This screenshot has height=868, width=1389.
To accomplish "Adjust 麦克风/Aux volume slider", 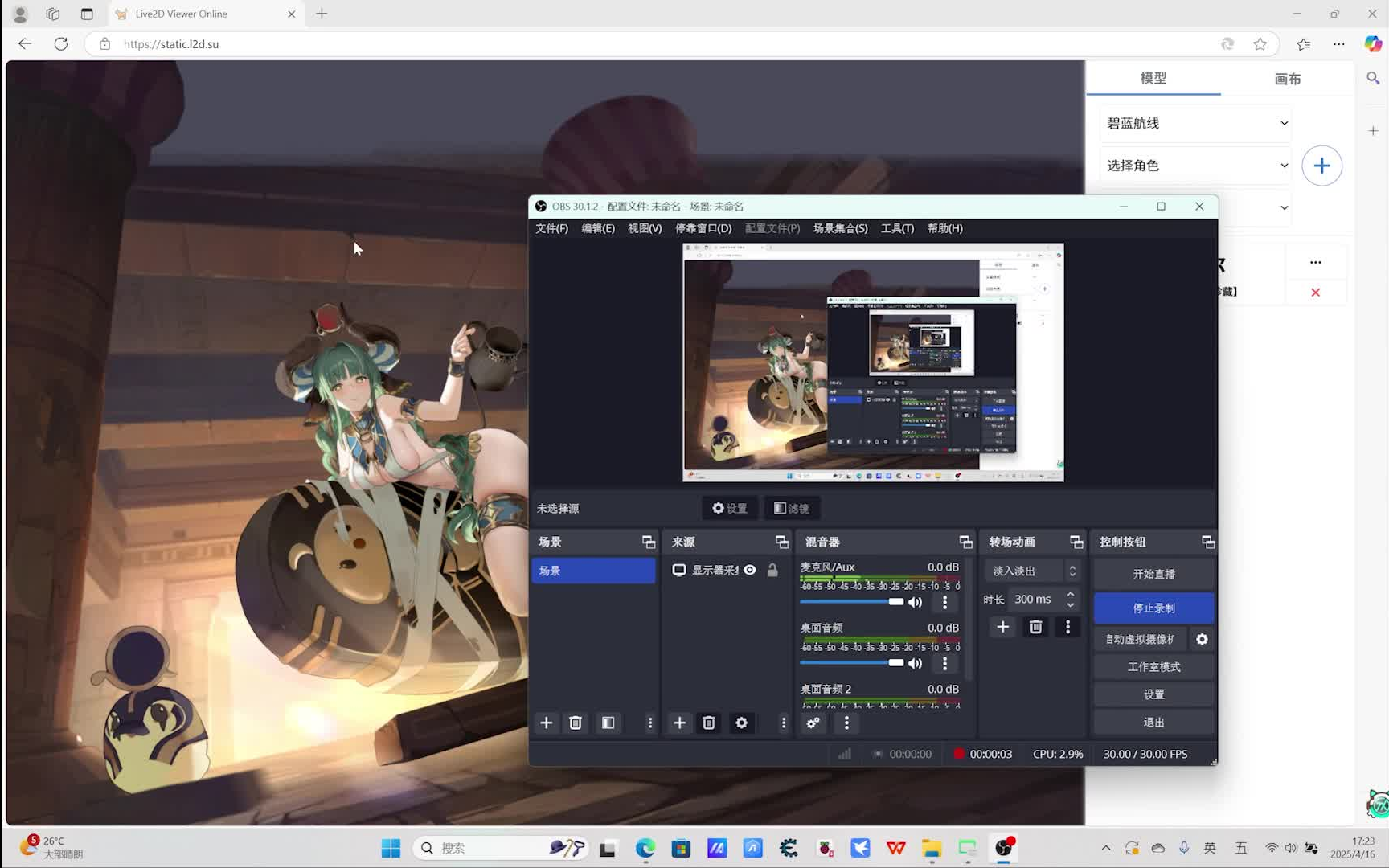I will (852, 601).
